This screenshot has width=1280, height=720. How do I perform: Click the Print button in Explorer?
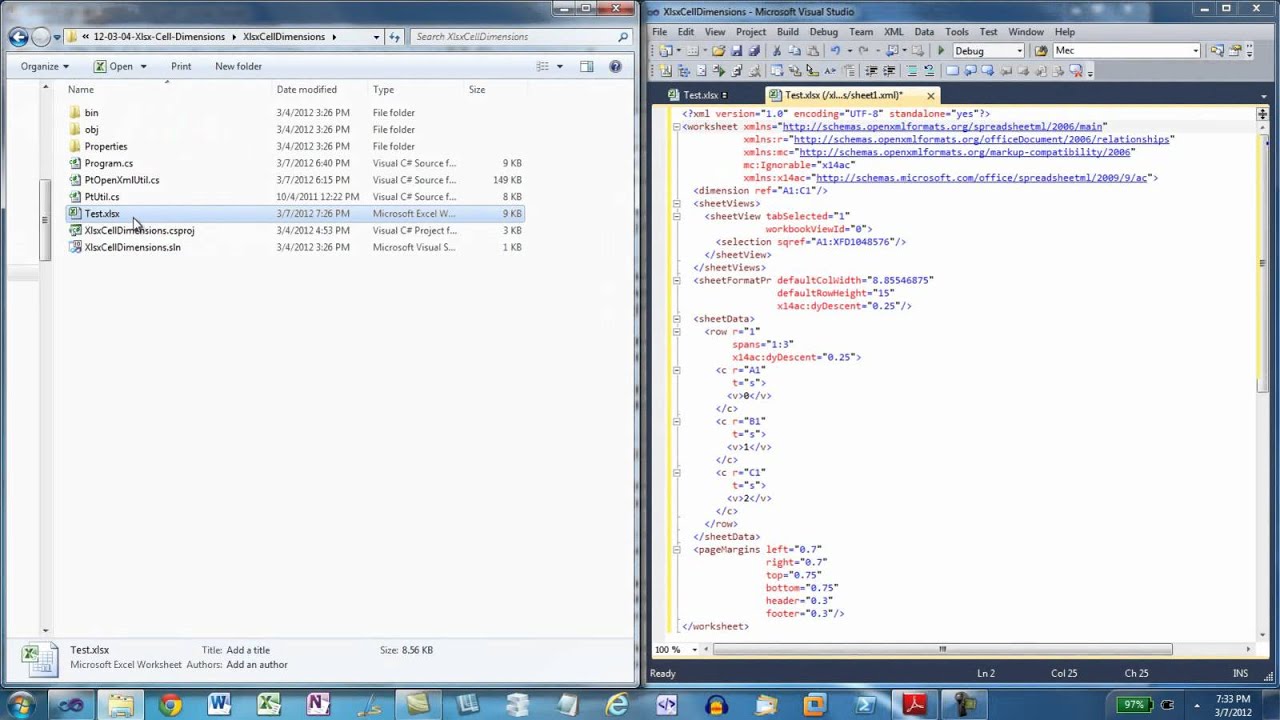click(x=181, y=66)
